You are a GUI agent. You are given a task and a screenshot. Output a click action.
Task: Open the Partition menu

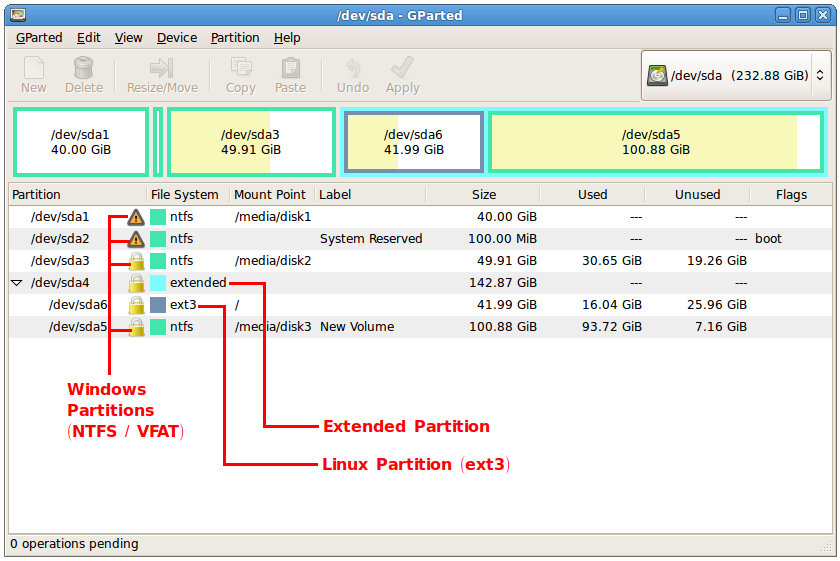pyautogui.click(x=235, y=38)
